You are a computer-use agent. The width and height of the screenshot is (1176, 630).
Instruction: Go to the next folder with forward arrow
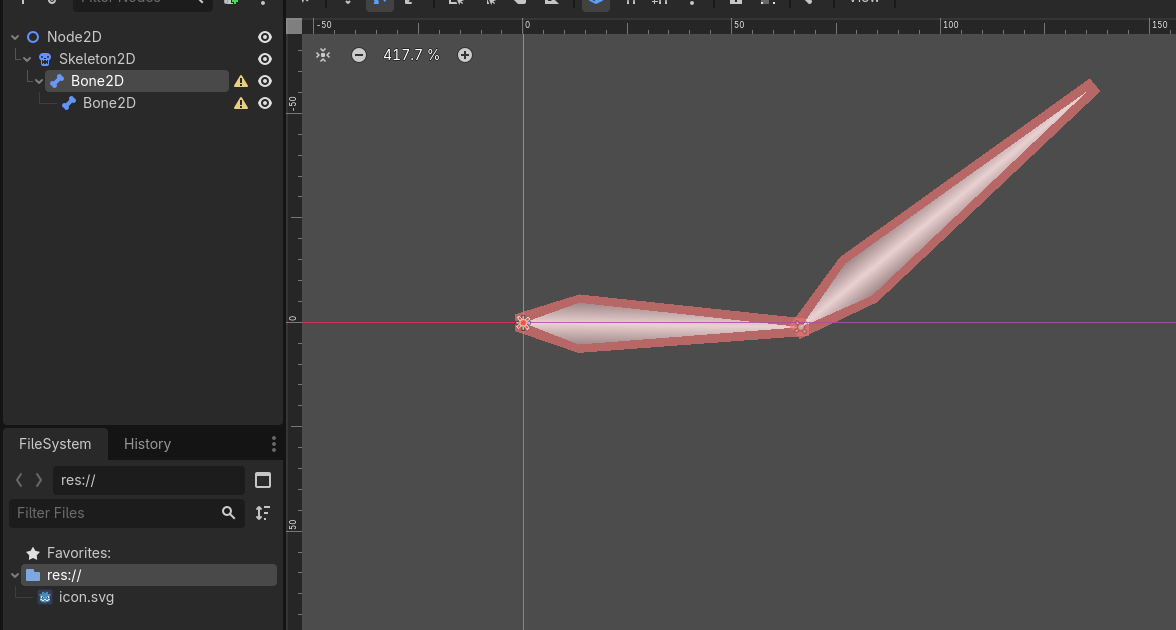[39, 480]
